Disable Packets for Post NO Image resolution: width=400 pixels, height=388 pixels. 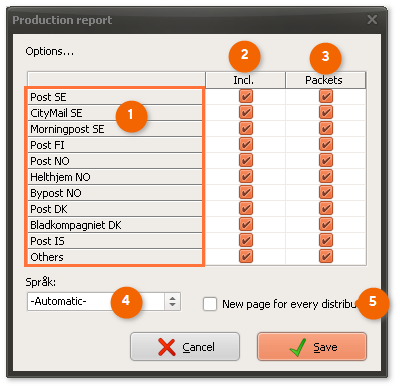pyautogui.click(x=326, y=161)
